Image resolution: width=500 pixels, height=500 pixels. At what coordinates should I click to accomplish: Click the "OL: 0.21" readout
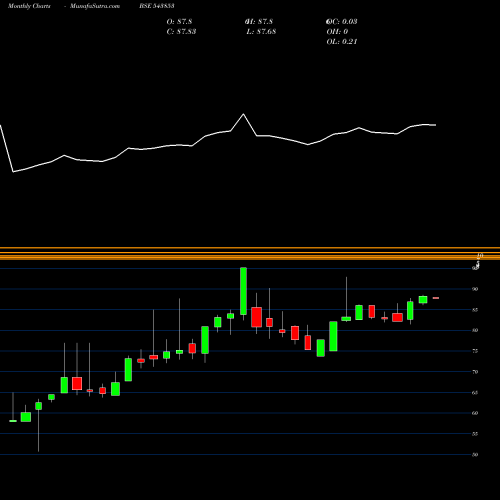pyautogui.click(x=342, y=42)
